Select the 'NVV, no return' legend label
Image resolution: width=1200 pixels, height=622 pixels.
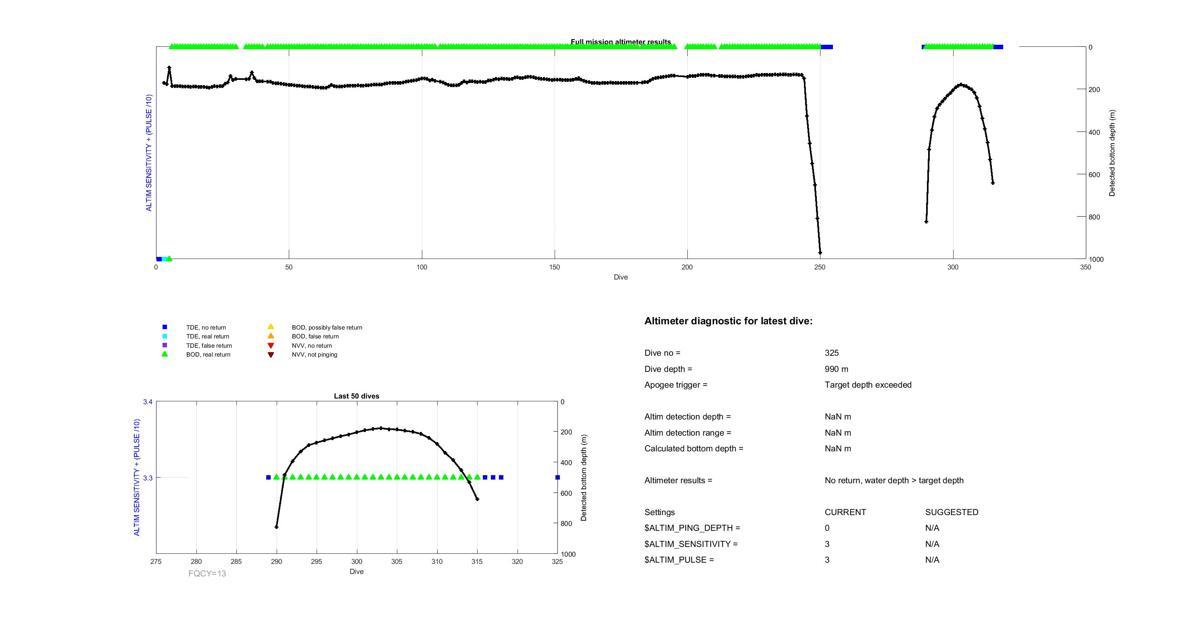pyautogui.click(x=312, y=345)
